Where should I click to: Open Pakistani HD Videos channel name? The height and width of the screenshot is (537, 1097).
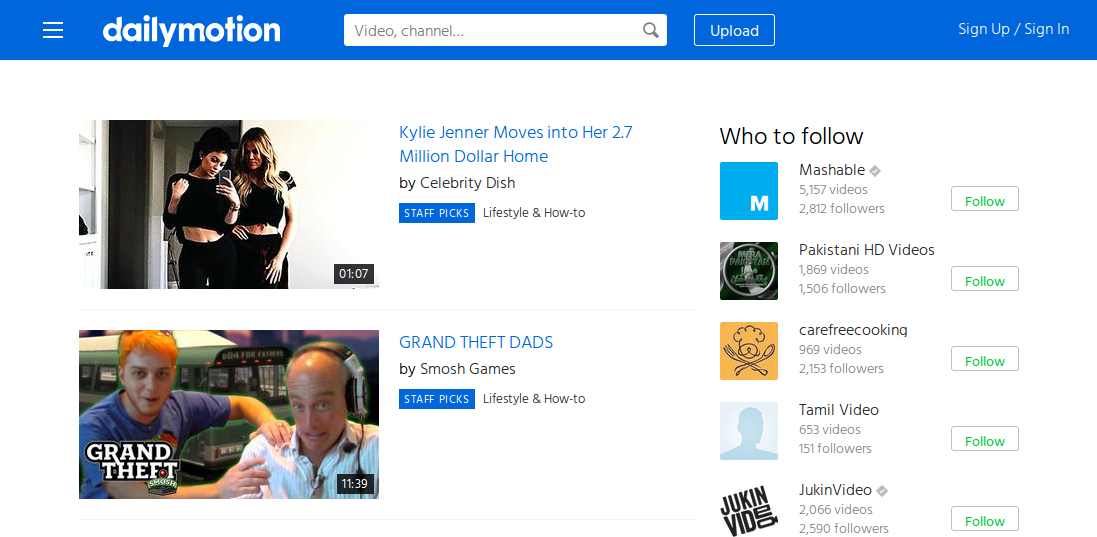[867, 250]
